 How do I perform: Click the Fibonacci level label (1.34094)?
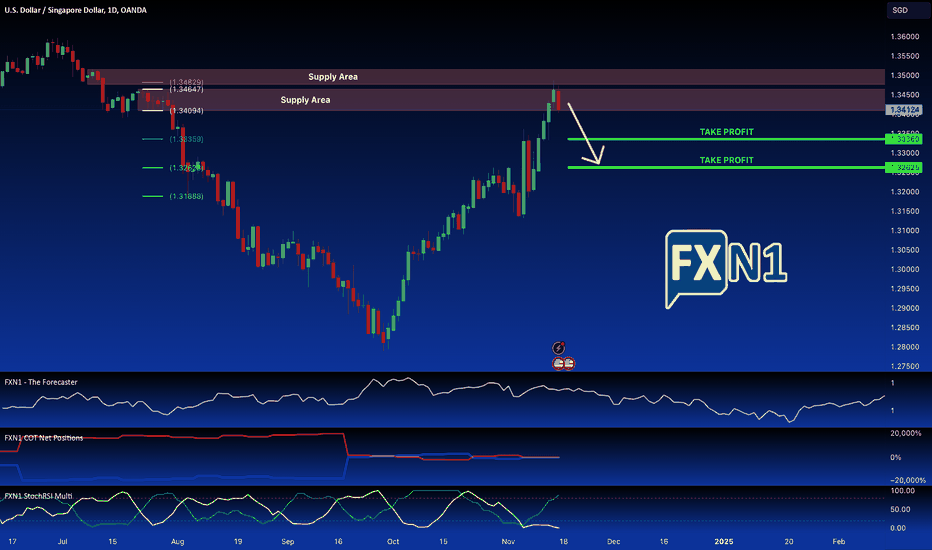(x=187, y=111)
